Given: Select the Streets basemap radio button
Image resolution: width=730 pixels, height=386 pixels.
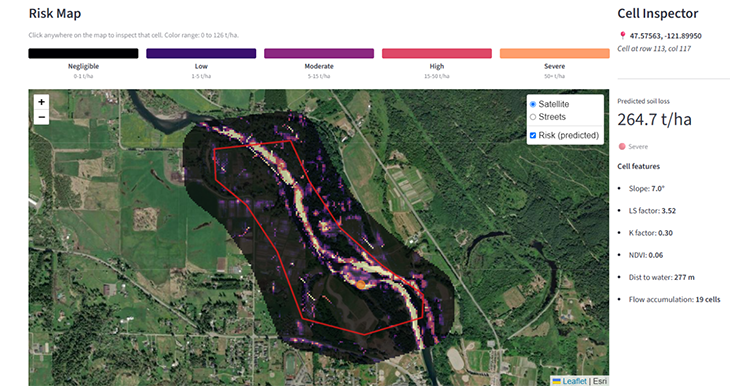Looking at the screenshot, I should pyautogui.click(x=533, y=117).
